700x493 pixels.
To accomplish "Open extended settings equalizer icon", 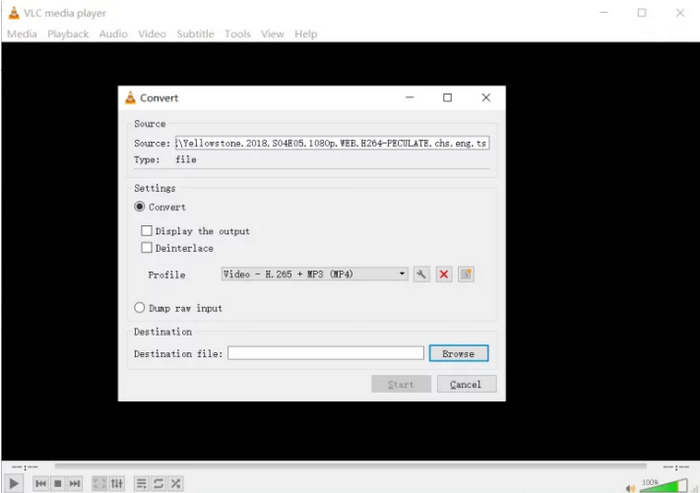I will click(x=117, y=483).
